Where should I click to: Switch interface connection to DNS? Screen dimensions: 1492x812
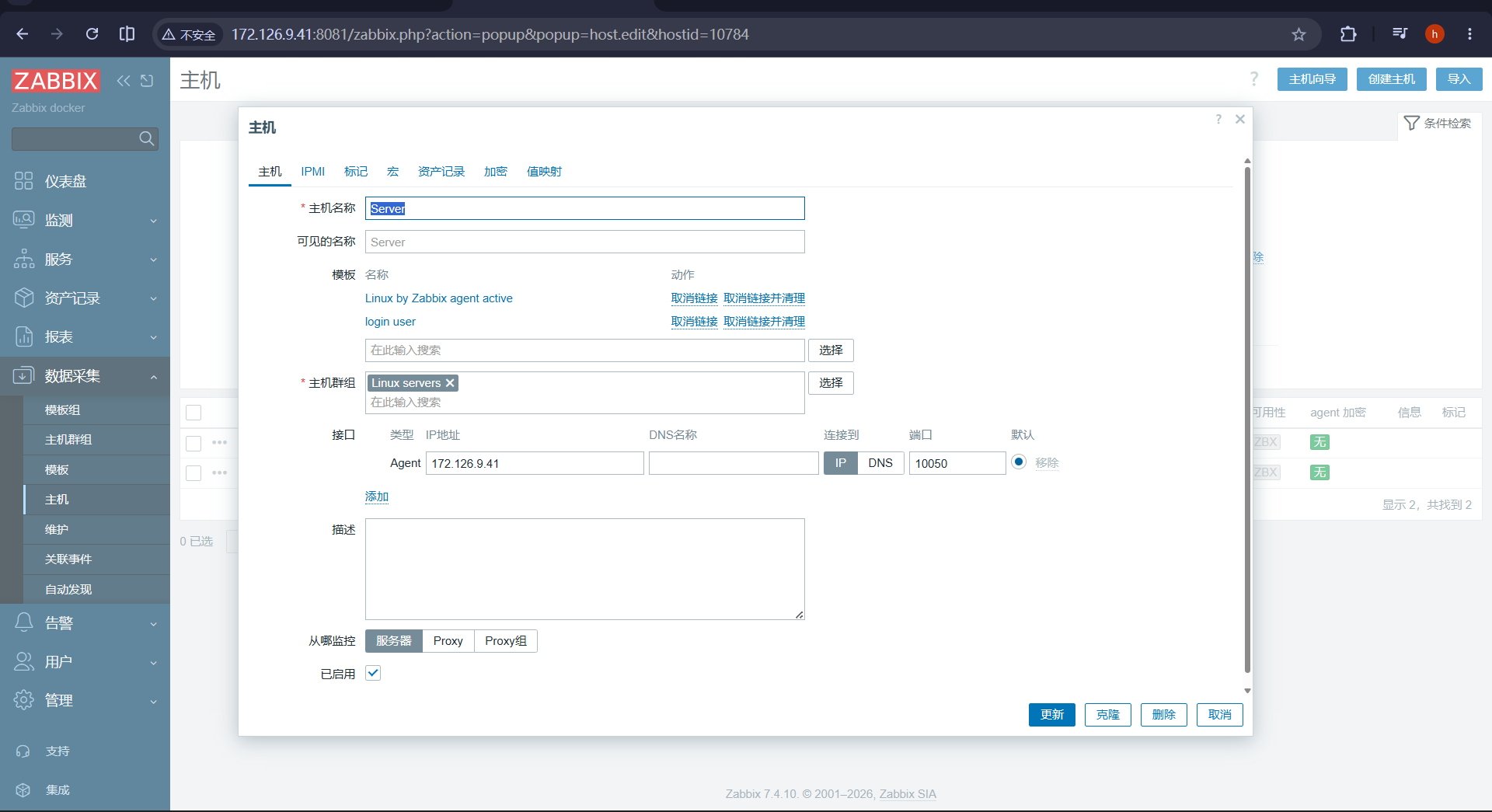[x=880, y=463]
